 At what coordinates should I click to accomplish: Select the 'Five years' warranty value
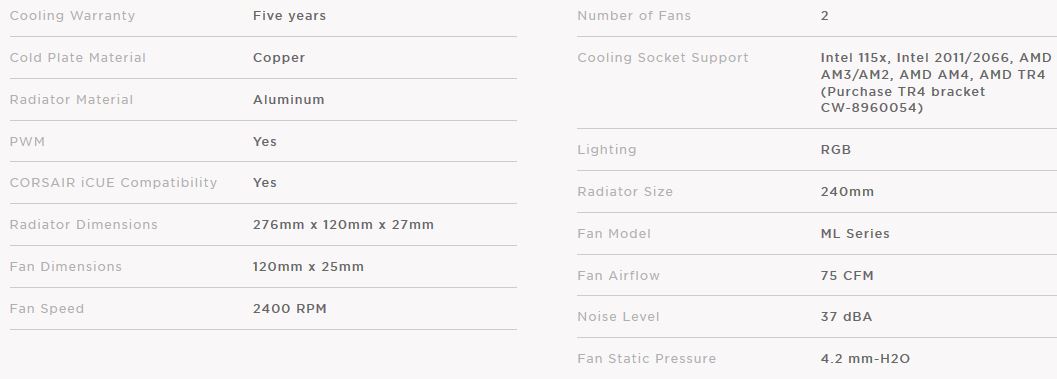coord(289,16)
